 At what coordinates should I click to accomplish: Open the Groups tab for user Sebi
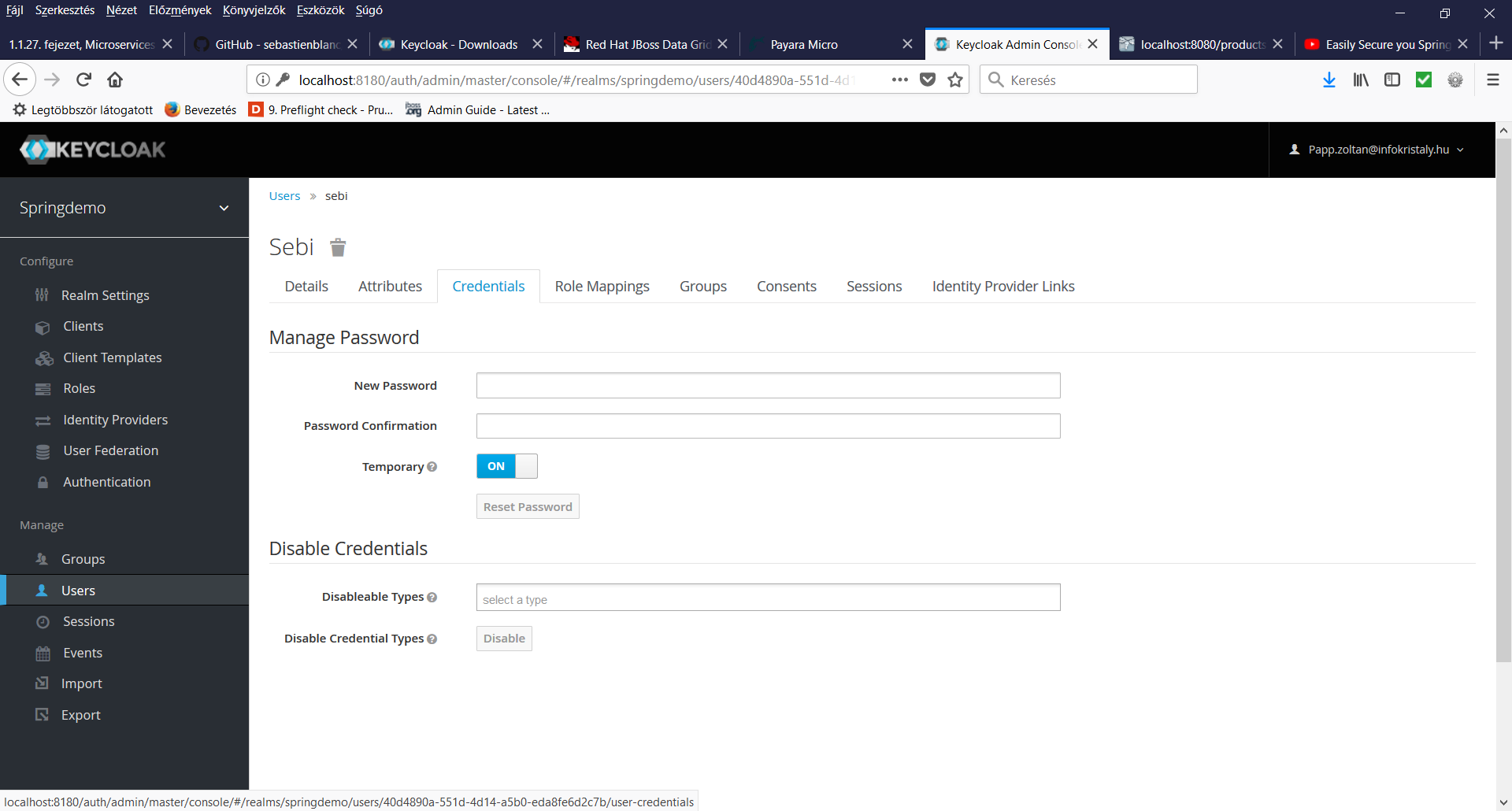click(703, 287)
